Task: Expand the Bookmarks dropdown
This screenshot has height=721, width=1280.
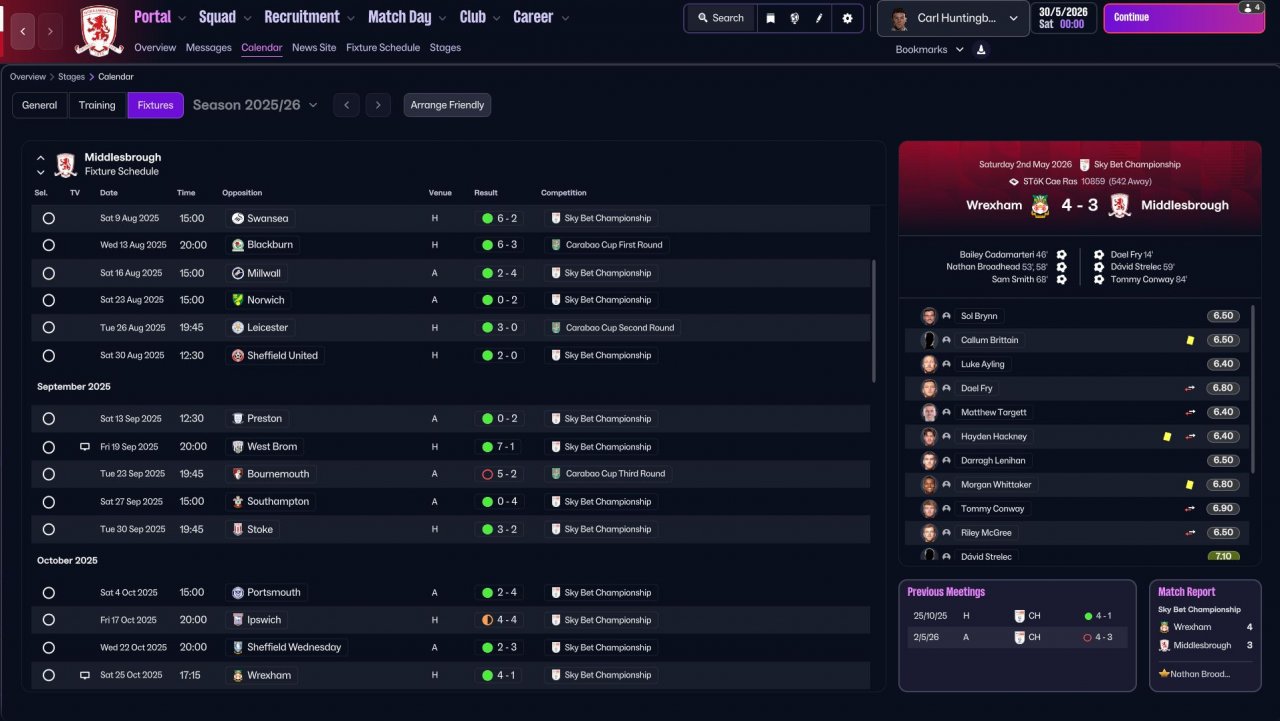Action: pyautogui.click(x=930, y=50)
